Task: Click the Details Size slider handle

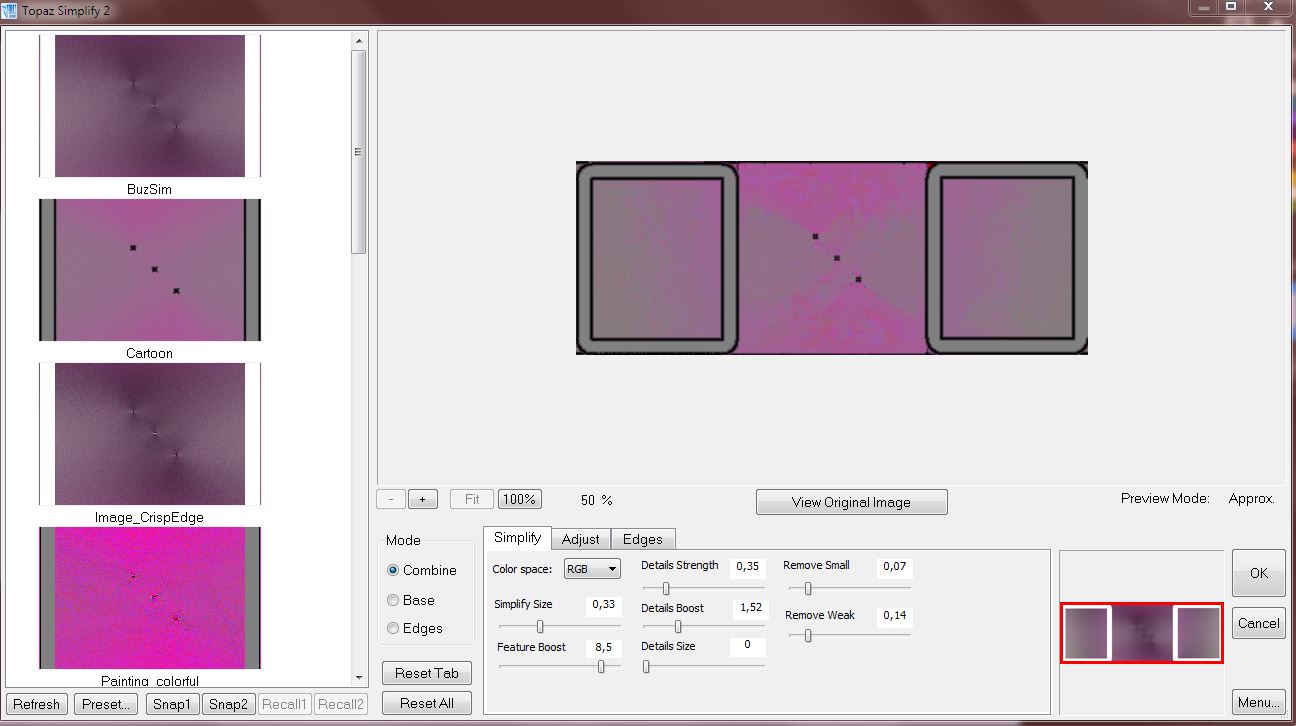Action: [646, 667]
